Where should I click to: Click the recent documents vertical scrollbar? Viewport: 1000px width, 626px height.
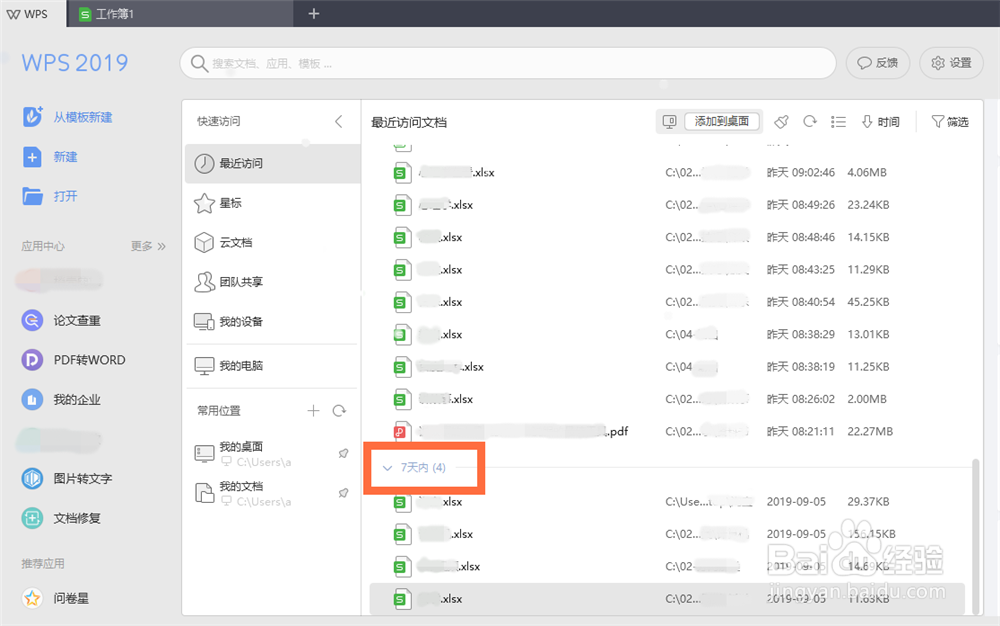click(975, 536)
